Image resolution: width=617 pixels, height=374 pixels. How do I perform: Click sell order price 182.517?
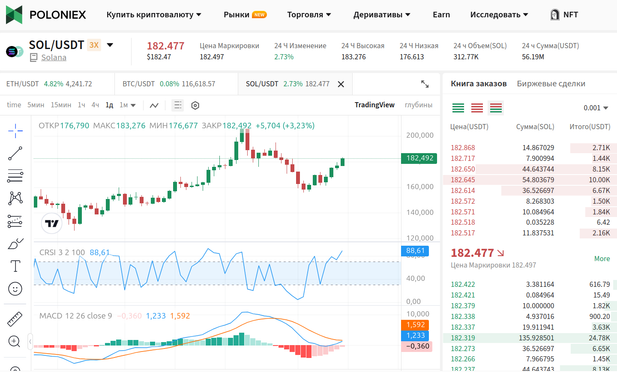[x=463, y=233]
